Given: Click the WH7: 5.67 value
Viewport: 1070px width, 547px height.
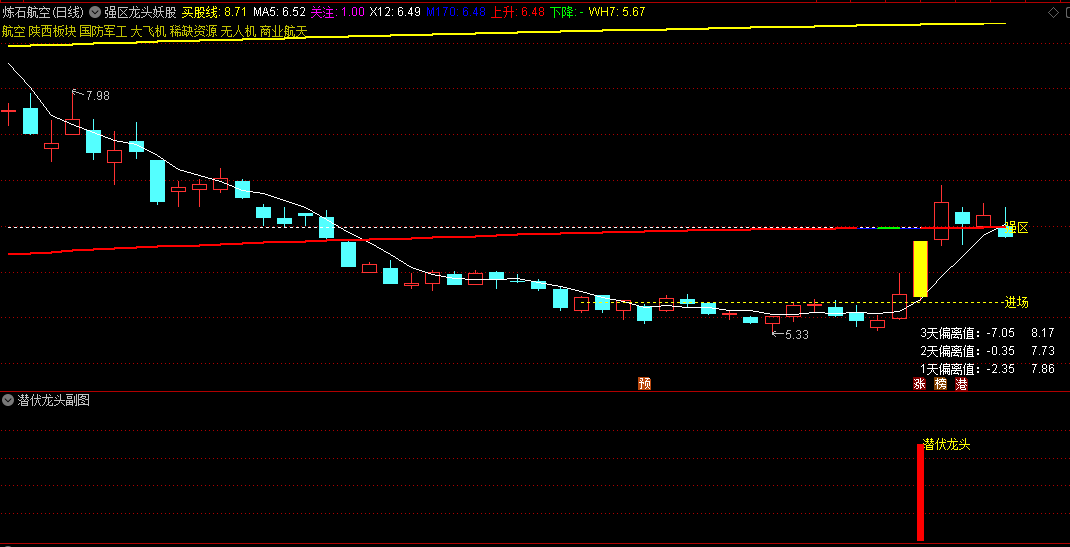Looking at the screenshot, I should [x=617, y=12].
